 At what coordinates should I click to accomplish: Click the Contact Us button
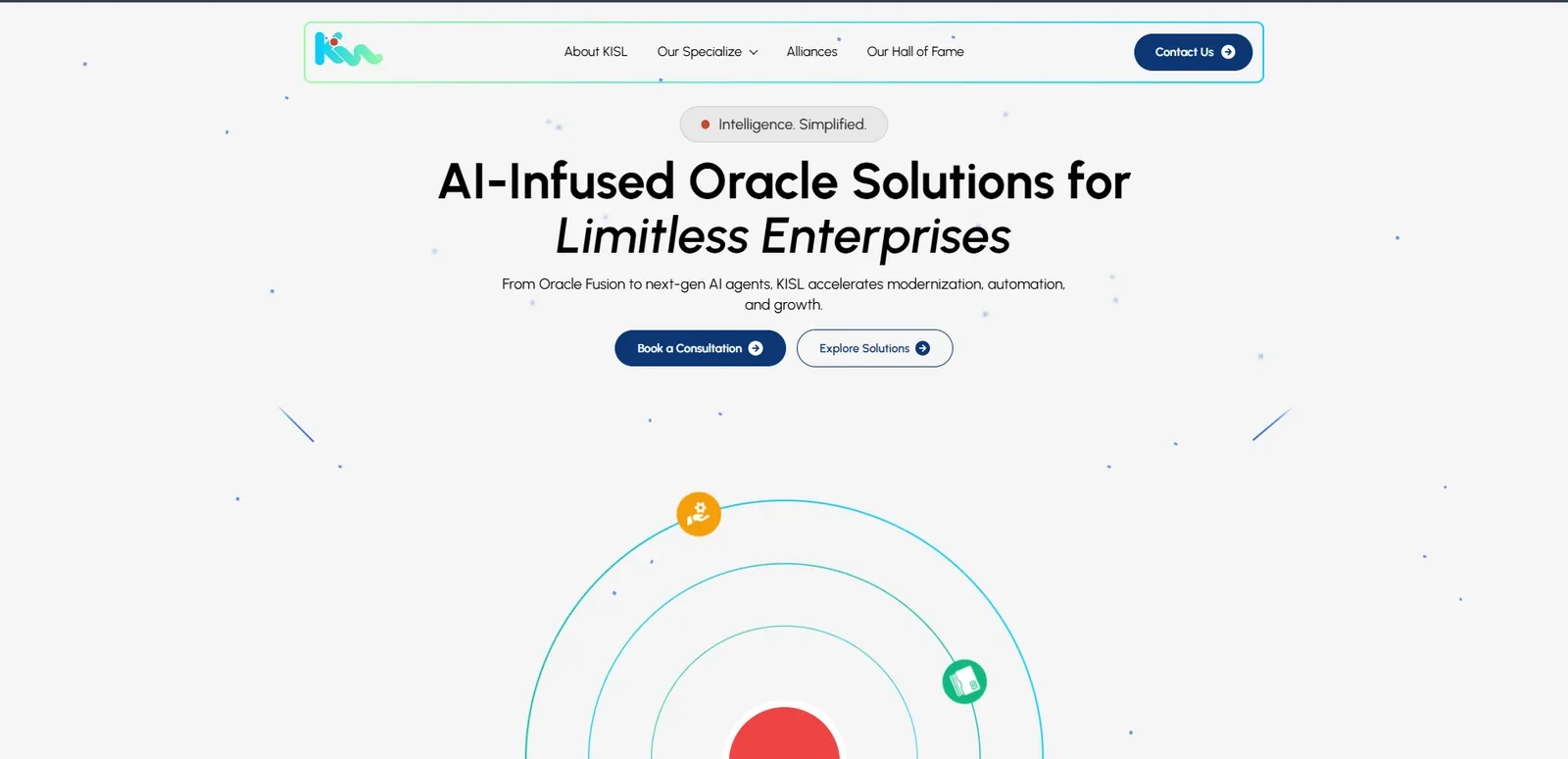tap(1193, 52)
